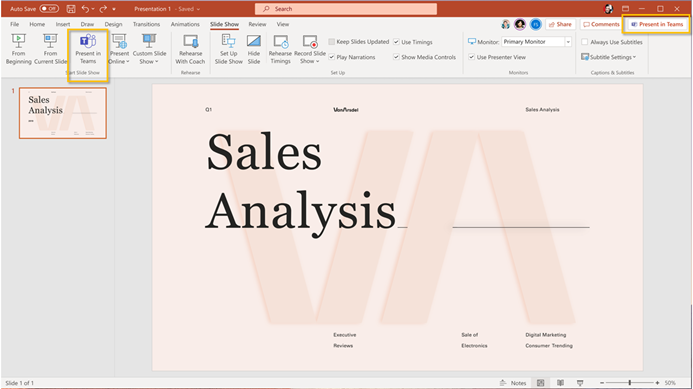The image size is (693, 389).
Task: Switch to the Animations tab
Action: click(185, 24)
